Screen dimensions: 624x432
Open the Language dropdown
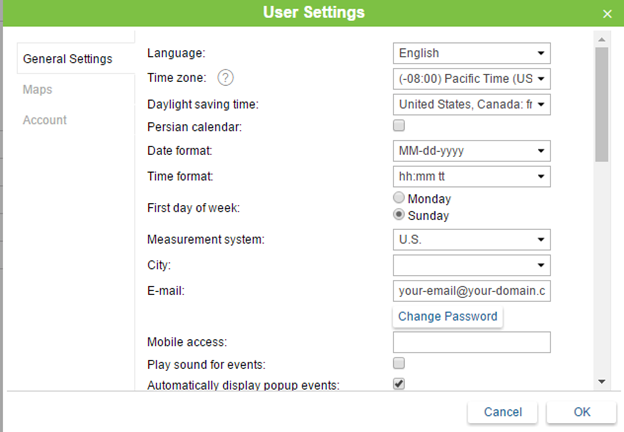471,53
